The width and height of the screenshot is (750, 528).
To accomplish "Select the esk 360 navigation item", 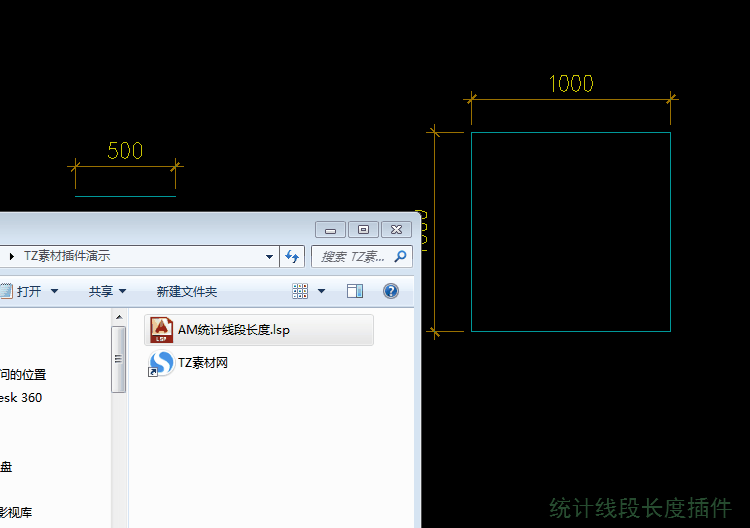I will click(x=21, y=398).
